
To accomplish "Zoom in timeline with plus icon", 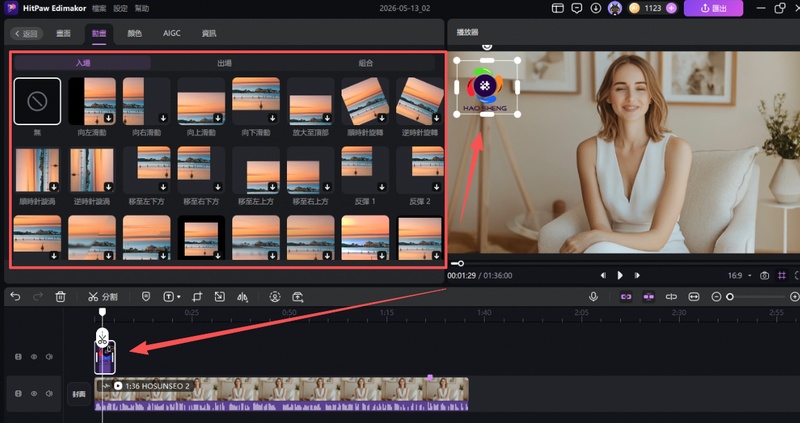I will point(794,296).
